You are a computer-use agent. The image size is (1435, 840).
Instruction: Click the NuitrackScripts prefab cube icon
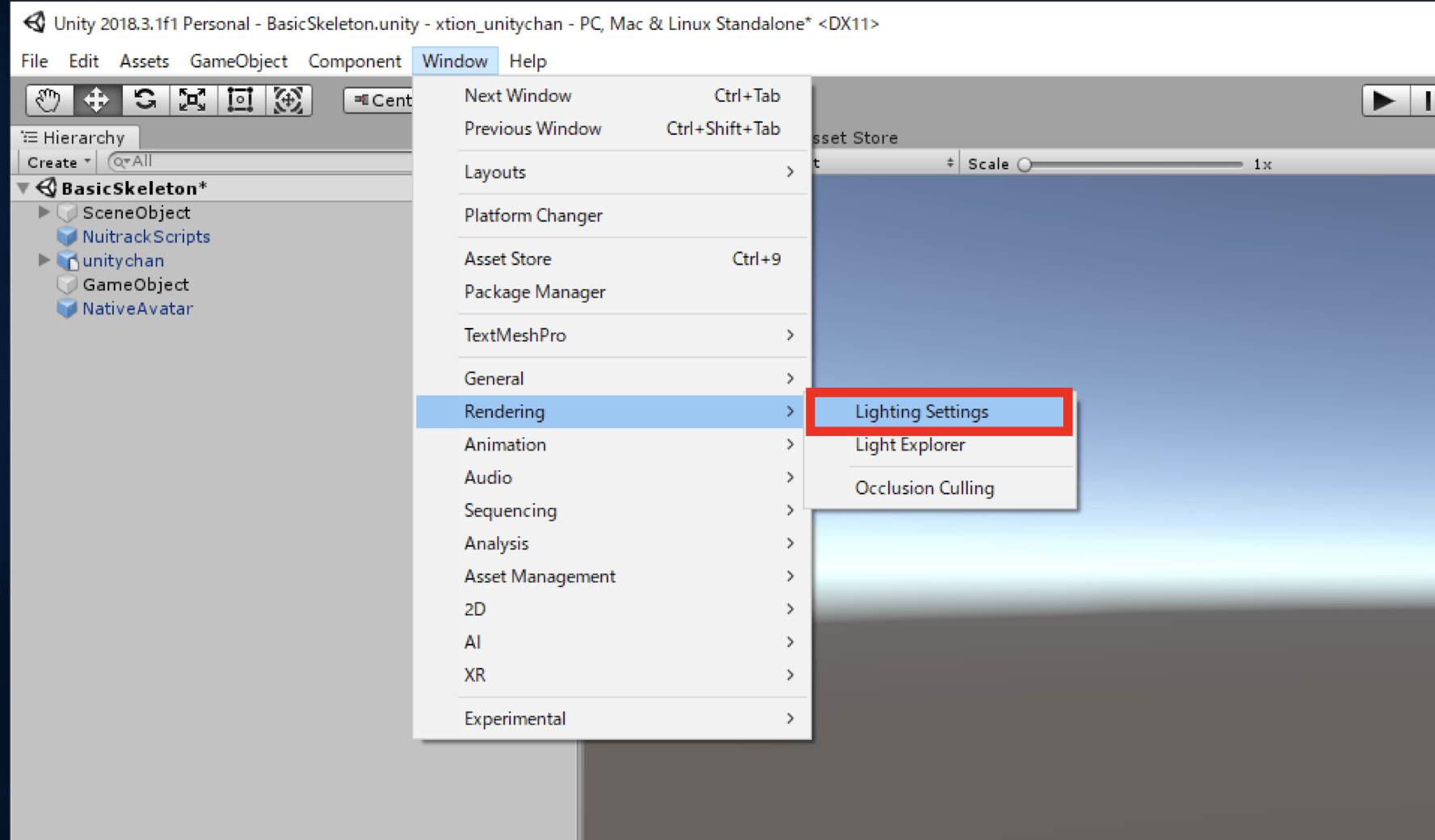[68, 237]
